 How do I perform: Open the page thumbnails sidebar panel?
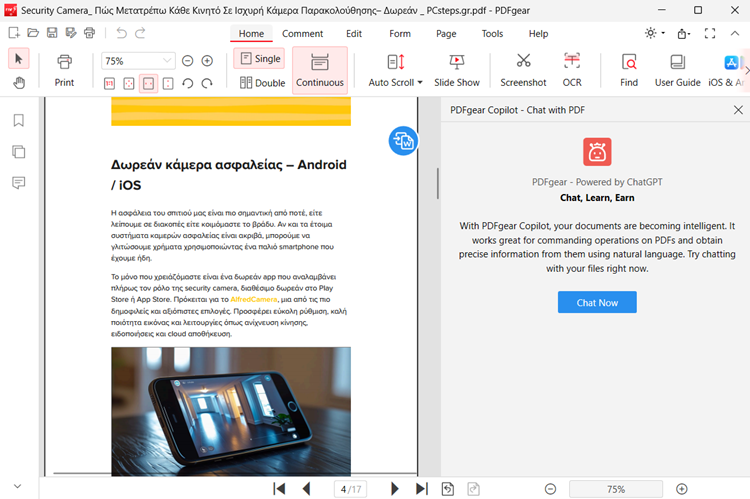click(x=19, y=152)
